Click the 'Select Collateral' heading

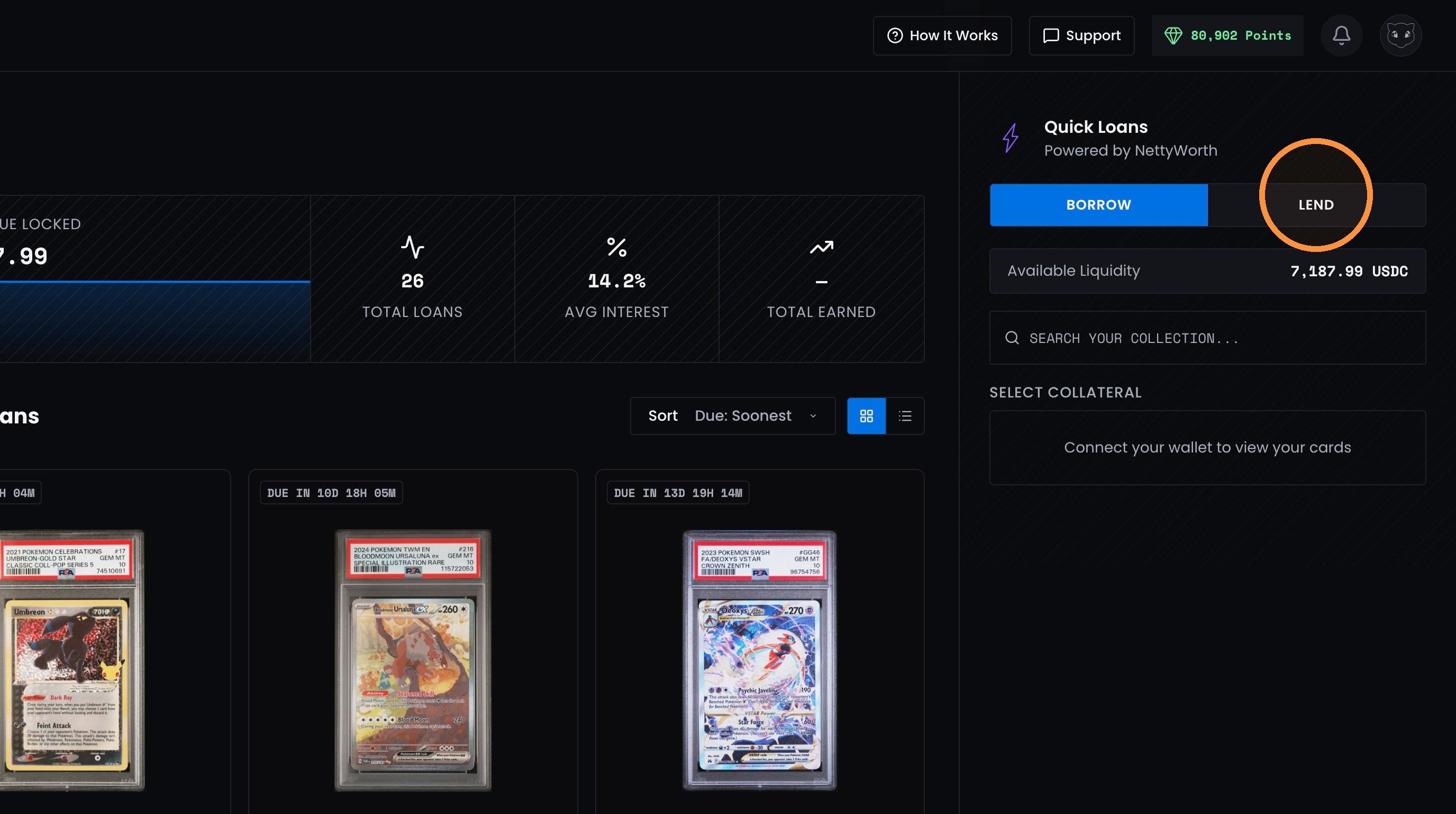pos(1066,392)
